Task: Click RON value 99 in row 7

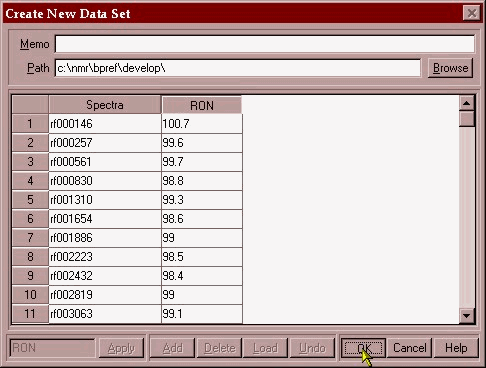Action: point(202,238)
